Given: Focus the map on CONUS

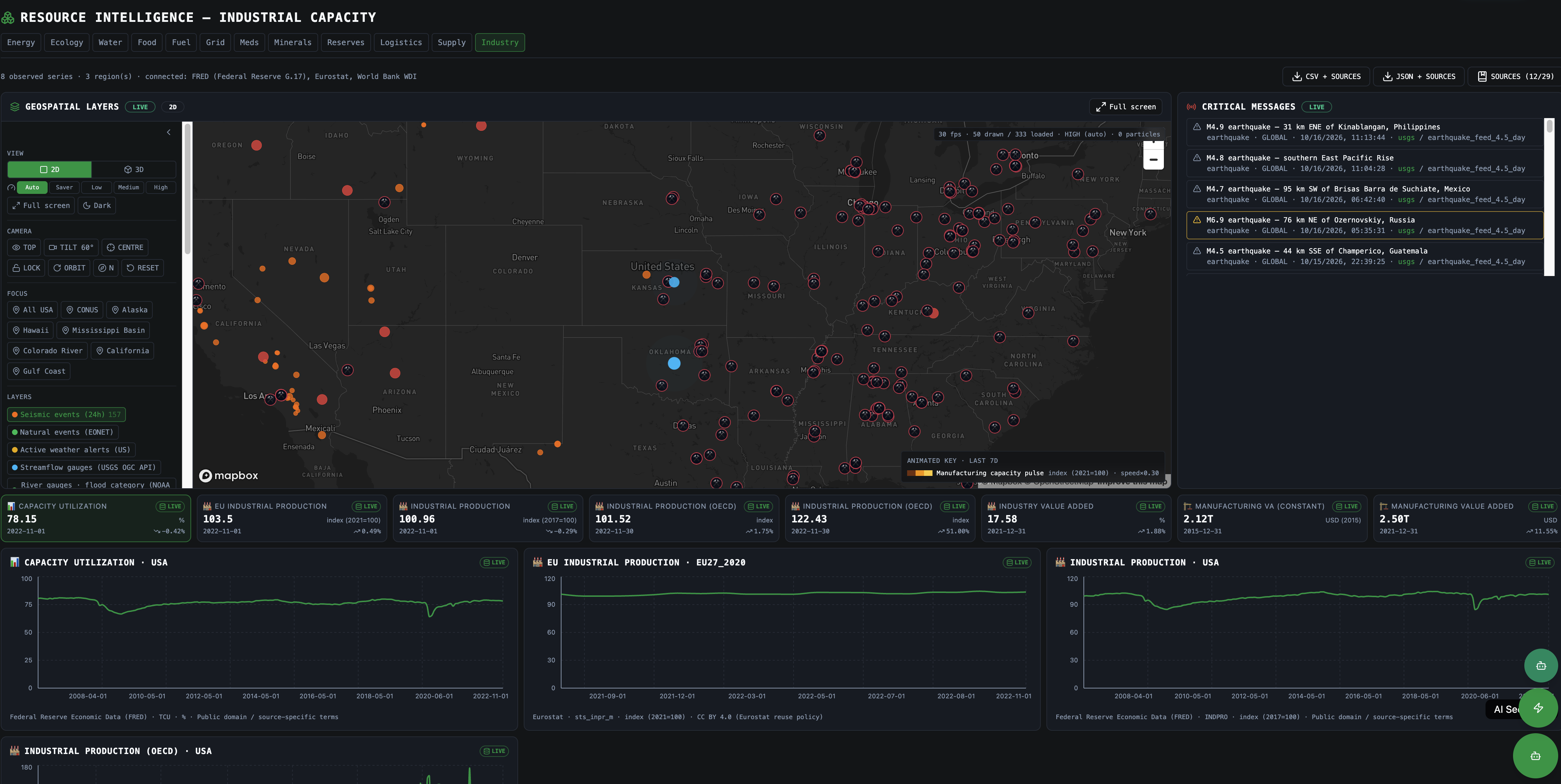Looking at the screenshot, I should pyautogui.click(x=82, y=310).
